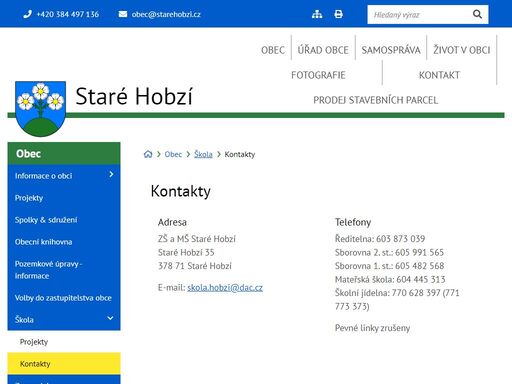This screenshot has height=384, width=512.
Task: Open the ÚŘAD OBCE menu
Action: (323, 50)
